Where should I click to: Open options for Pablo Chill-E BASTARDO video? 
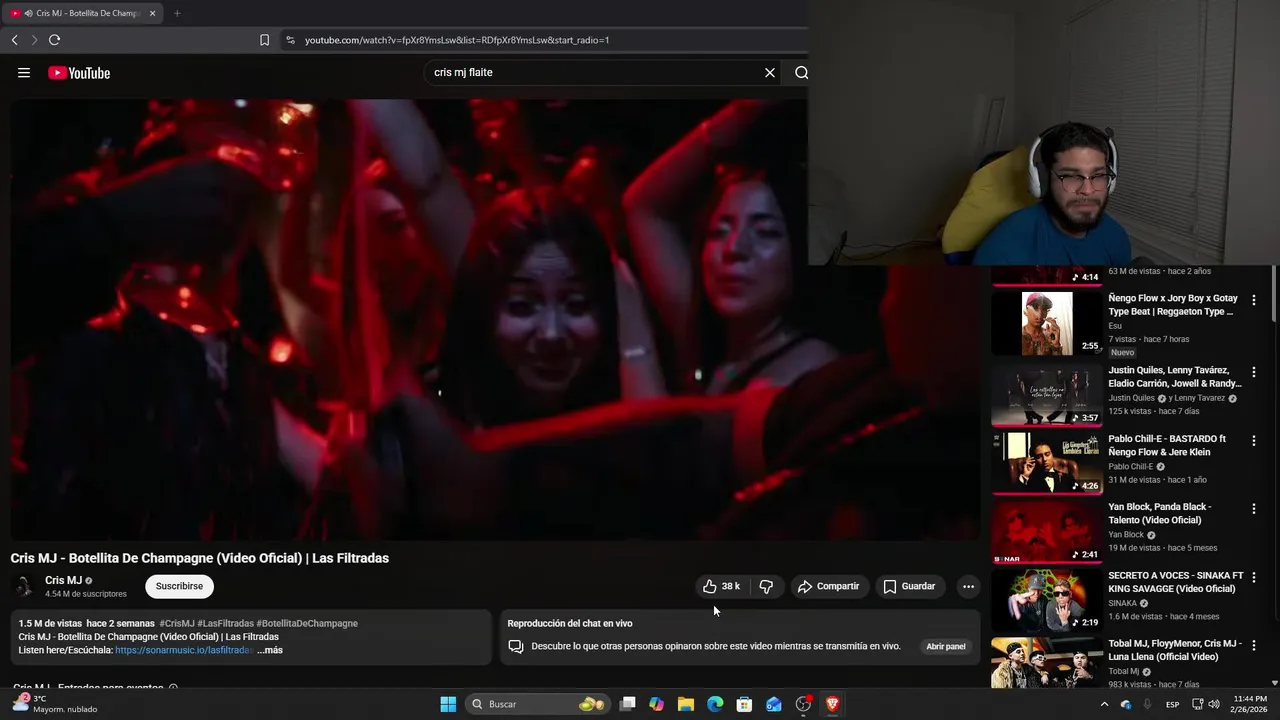[x=1254, y=441]
